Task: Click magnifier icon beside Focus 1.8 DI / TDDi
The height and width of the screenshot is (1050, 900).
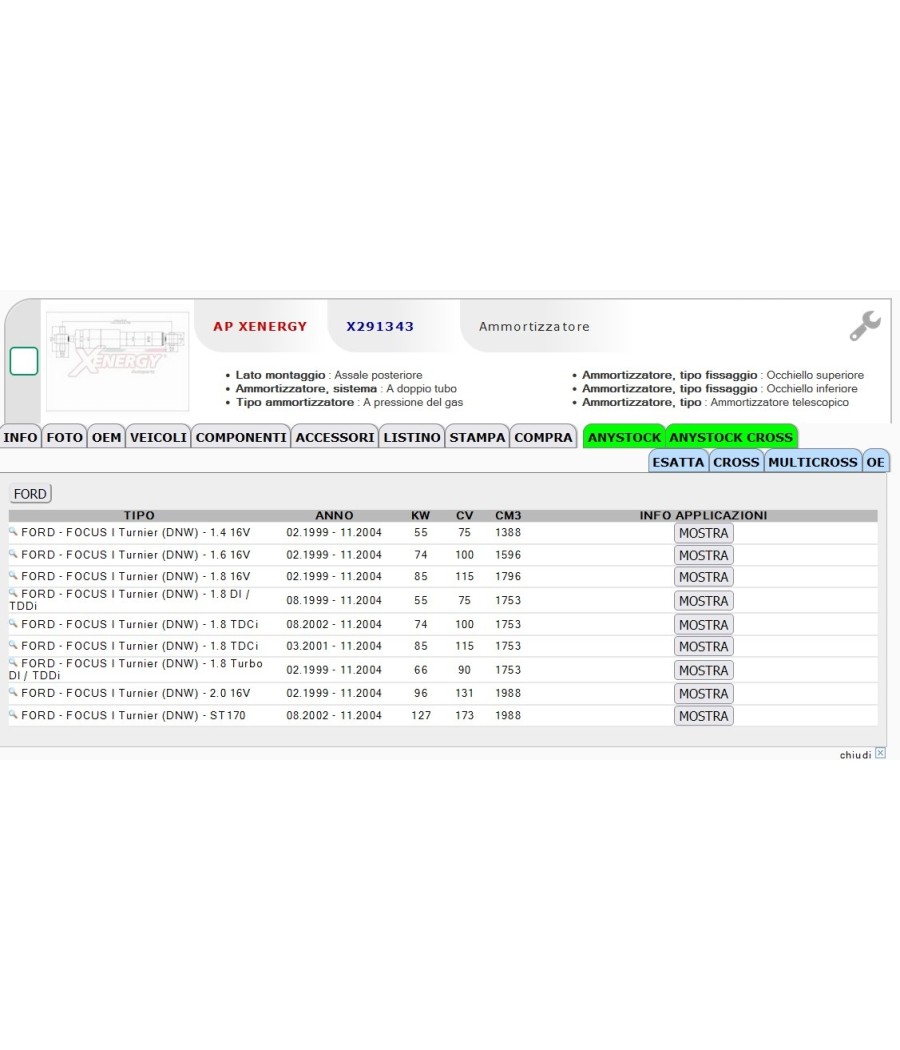Action: [13, 593]
